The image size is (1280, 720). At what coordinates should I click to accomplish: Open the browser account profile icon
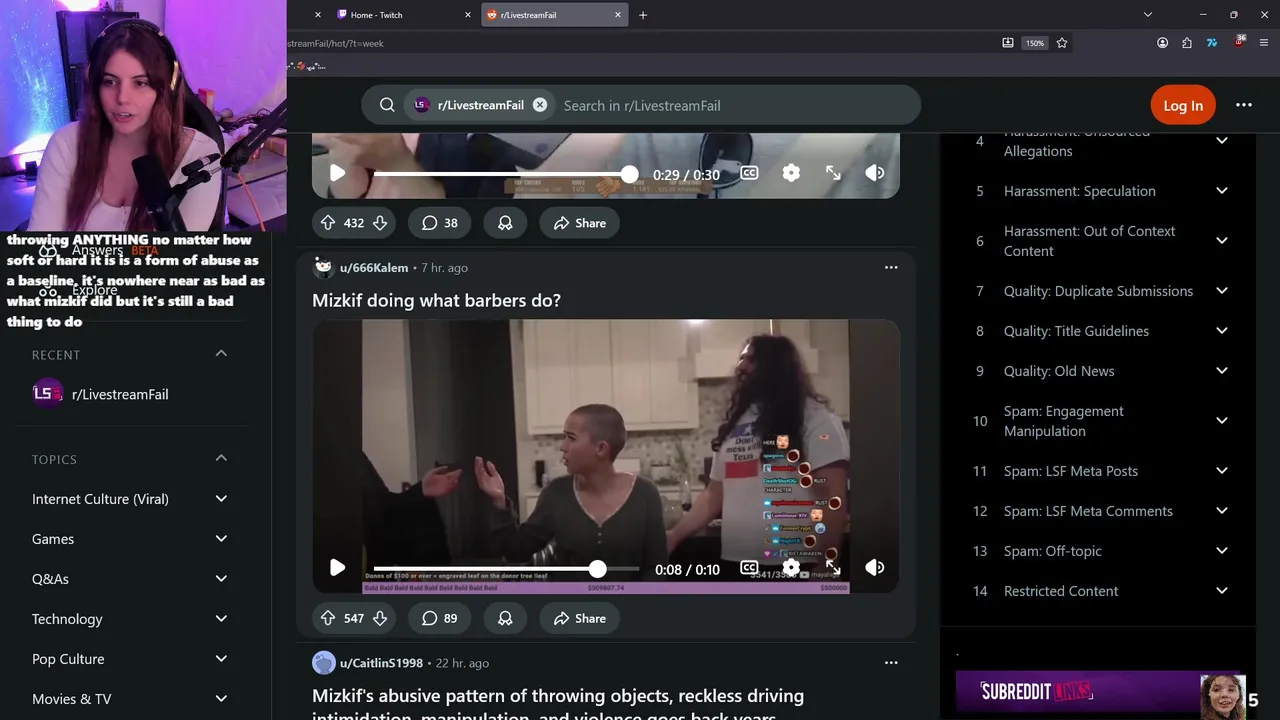1162,43
